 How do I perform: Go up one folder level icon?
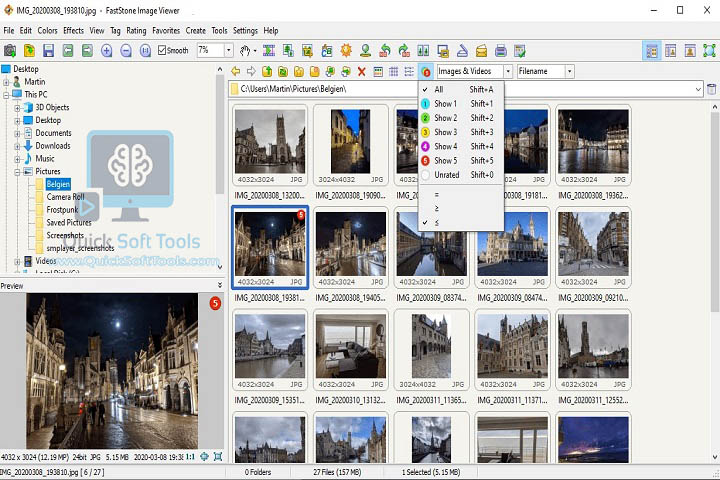267,71
